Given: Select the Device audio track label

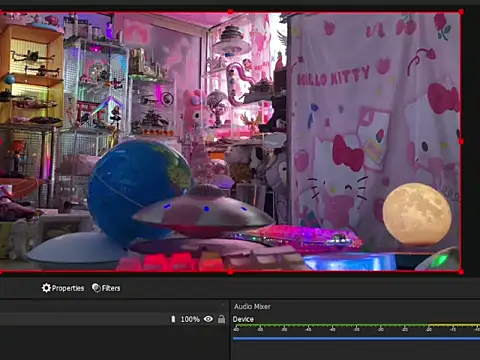Looking at the screenshot, I should 243,319.
